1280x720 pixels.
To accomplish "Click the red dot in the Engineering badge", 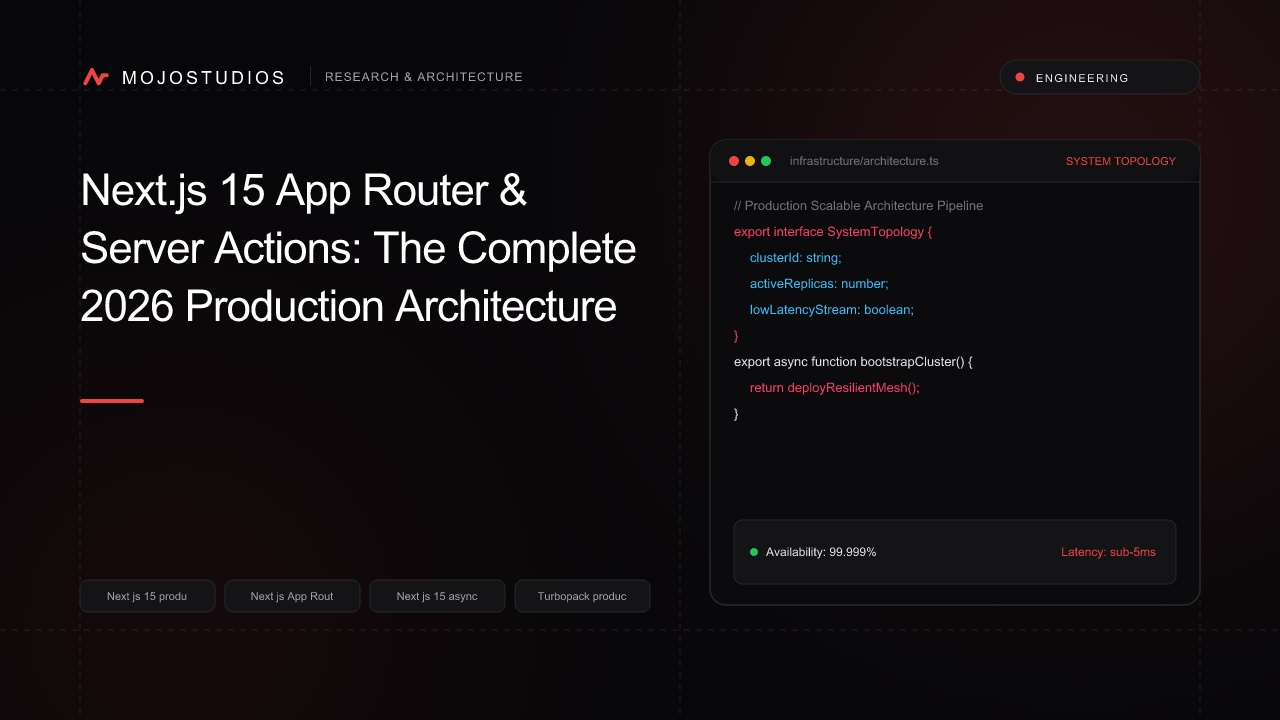I will click(x=1020, y=77).
